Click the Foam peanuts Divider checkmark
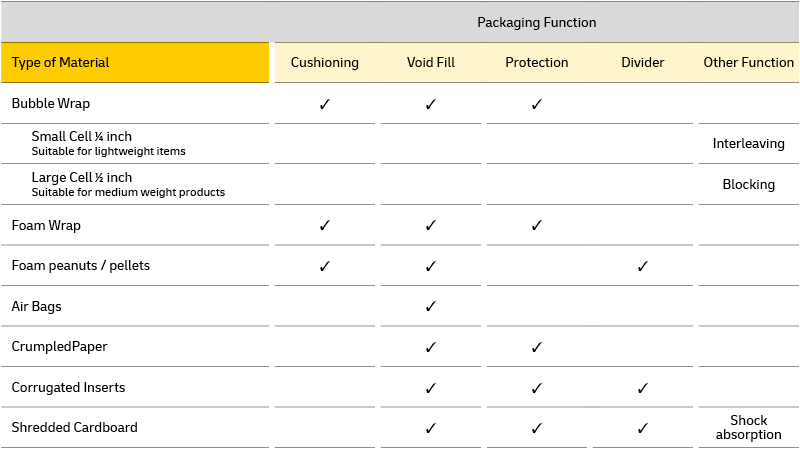 pos(642,266)
